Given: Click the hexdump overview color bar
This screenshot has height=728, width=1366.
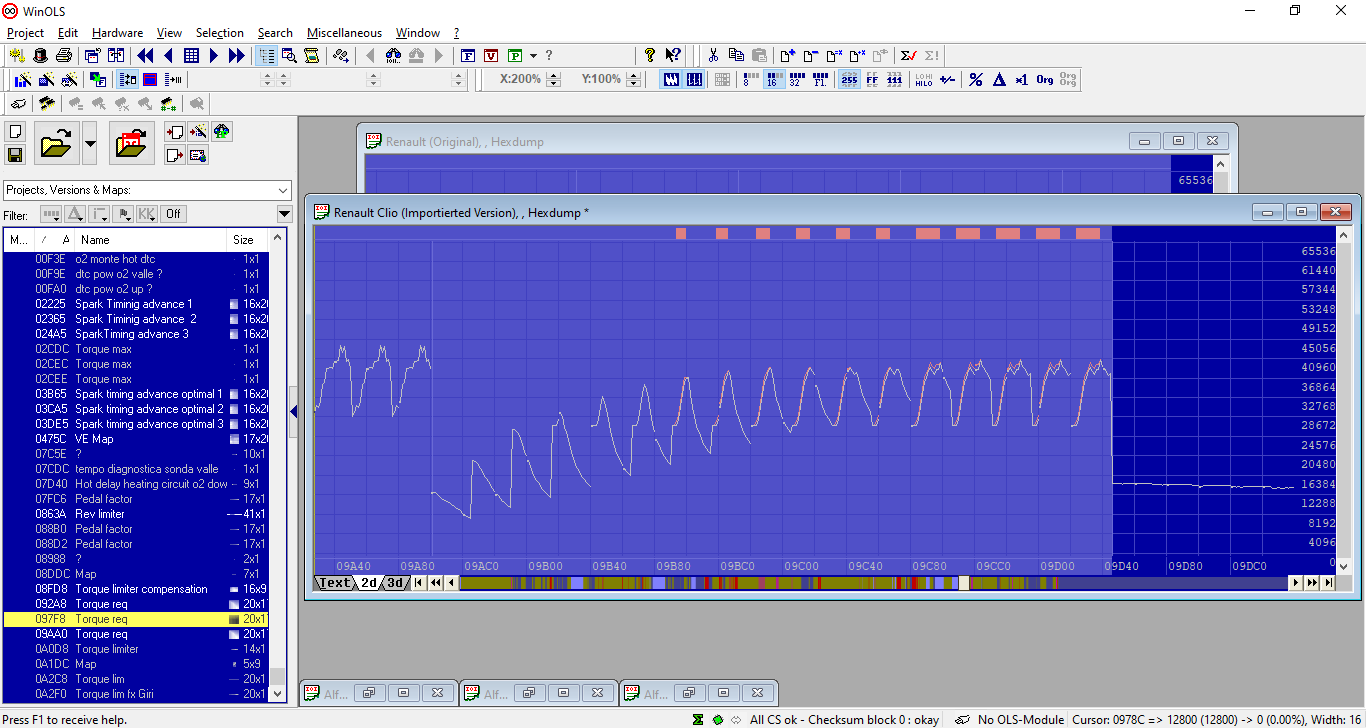Looking at the screenshot, I should coord(874,583).
